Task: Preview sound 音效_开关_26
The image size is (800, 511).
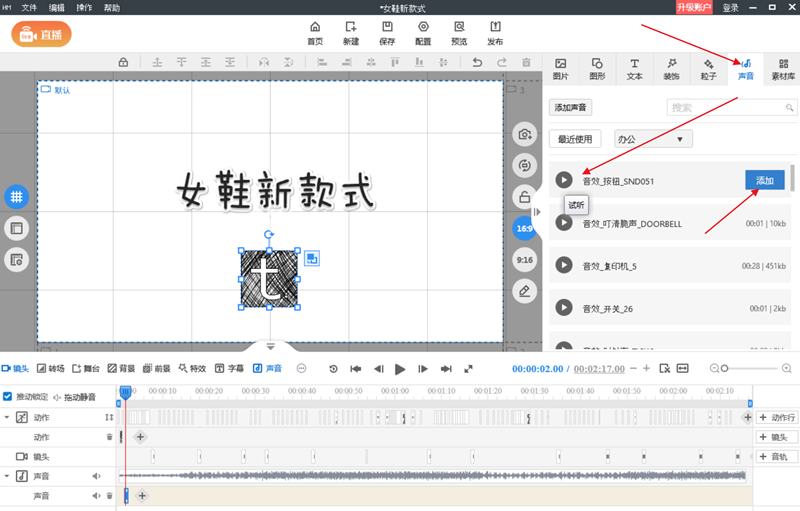Action: (x=564, y=308)
